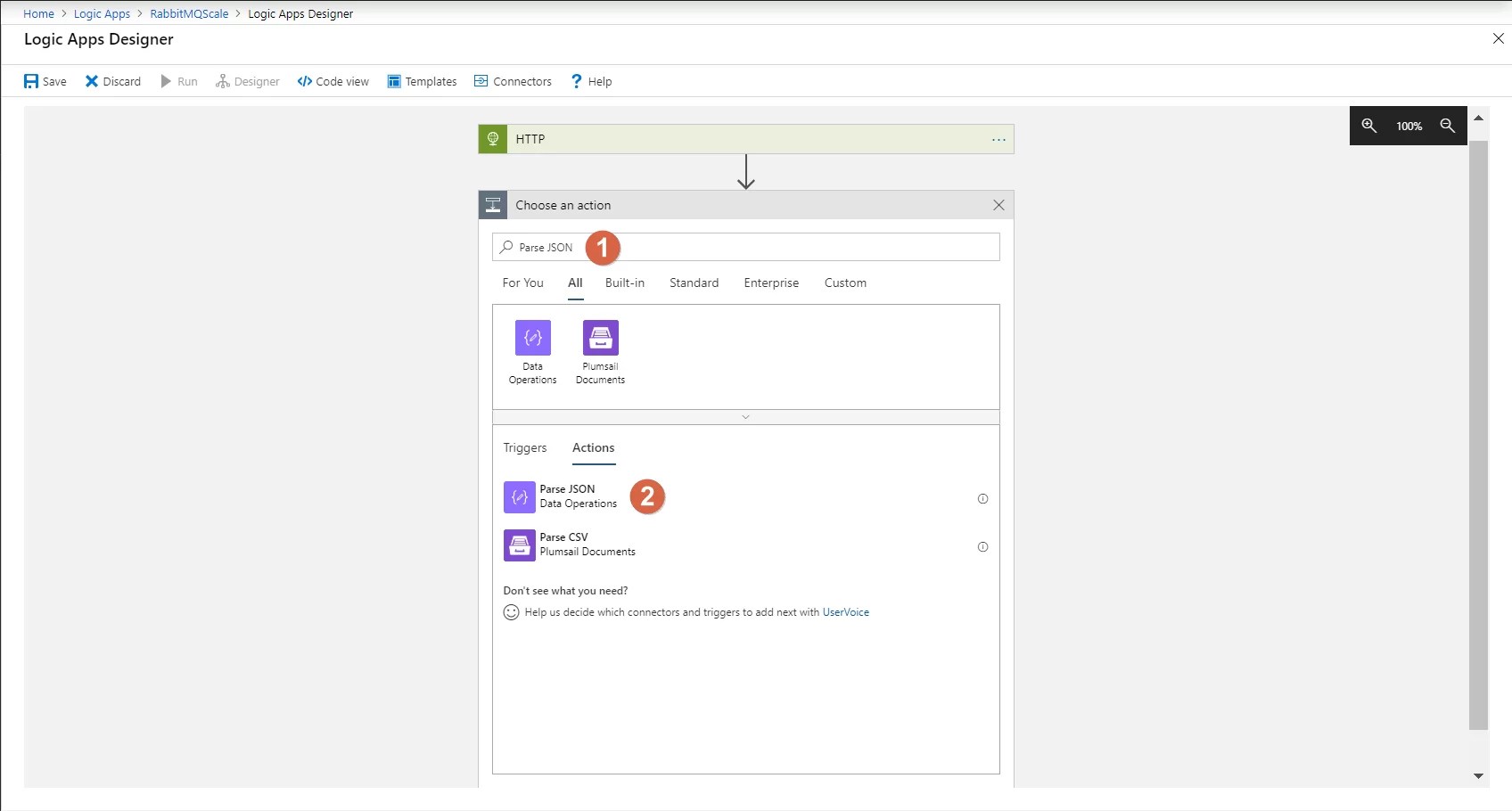Click the search magnifier icon
This screenshot has height=811, width=1512.
click(x=506, y=247)
